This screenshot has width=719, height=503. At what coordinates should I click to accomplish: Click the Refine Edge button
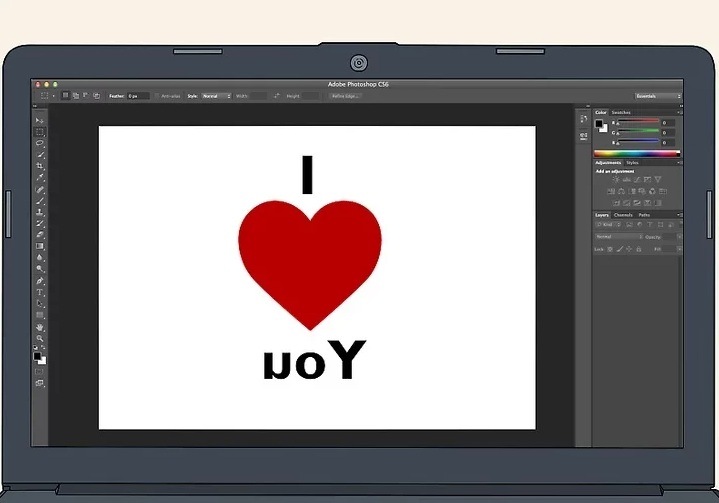[x=346, y=96]
